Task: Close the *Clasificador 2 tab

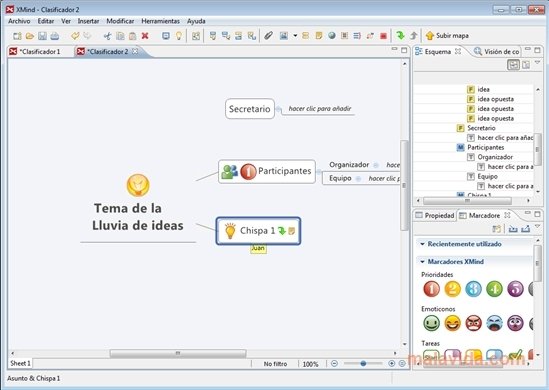Action: coord(135,51)
